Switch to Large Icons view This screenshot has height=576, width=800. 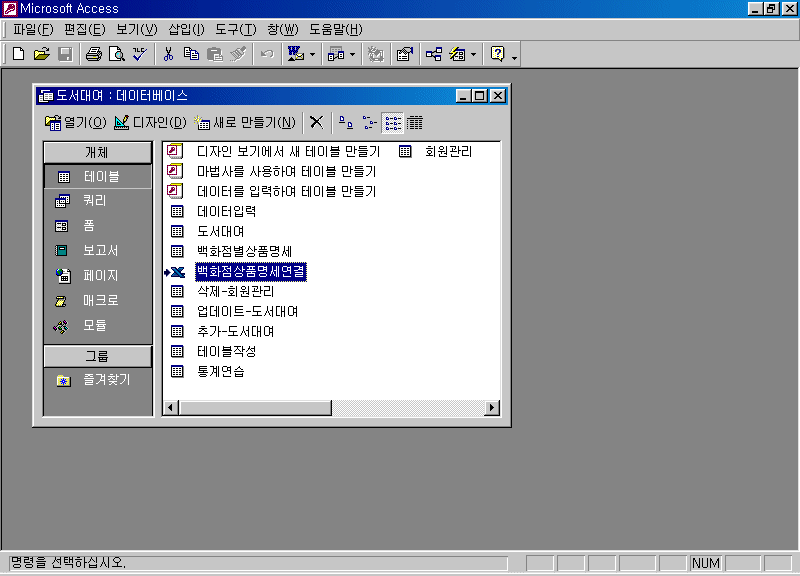345,122
